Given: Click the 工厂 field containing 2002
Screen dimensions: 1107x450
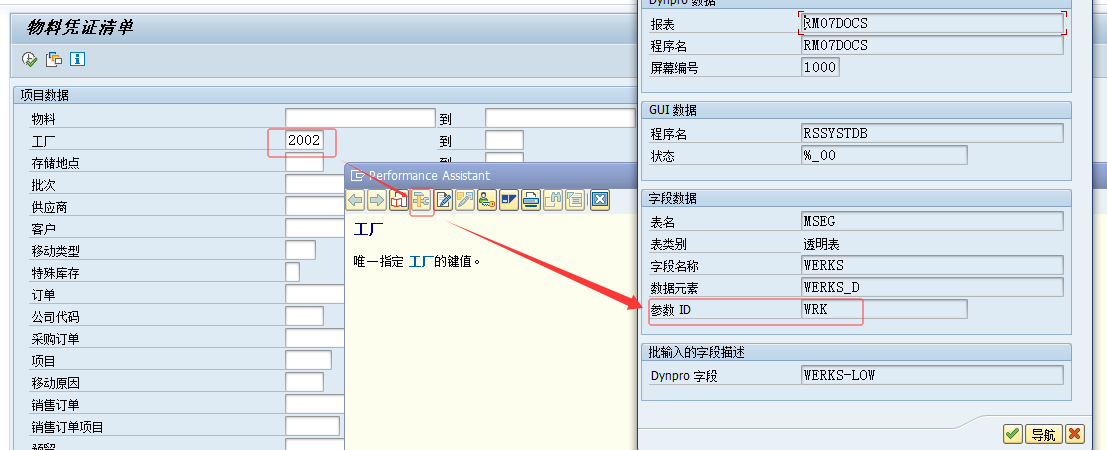Looking at the screenshot, I should (x=304, y=141).
